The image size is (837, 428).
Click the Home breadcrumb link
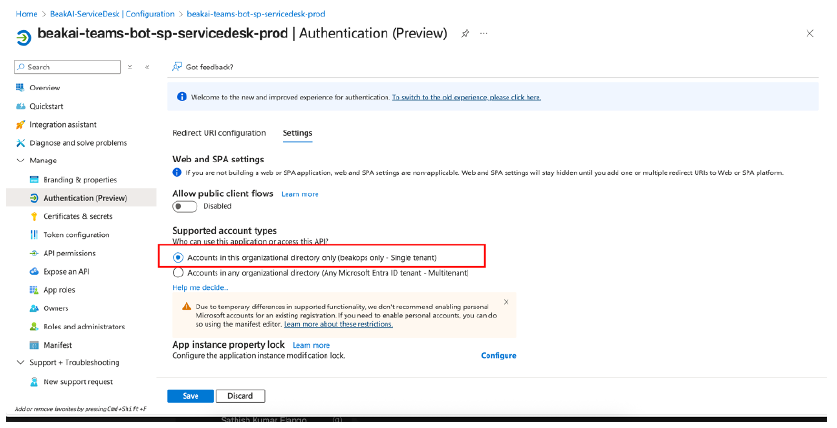27,14
